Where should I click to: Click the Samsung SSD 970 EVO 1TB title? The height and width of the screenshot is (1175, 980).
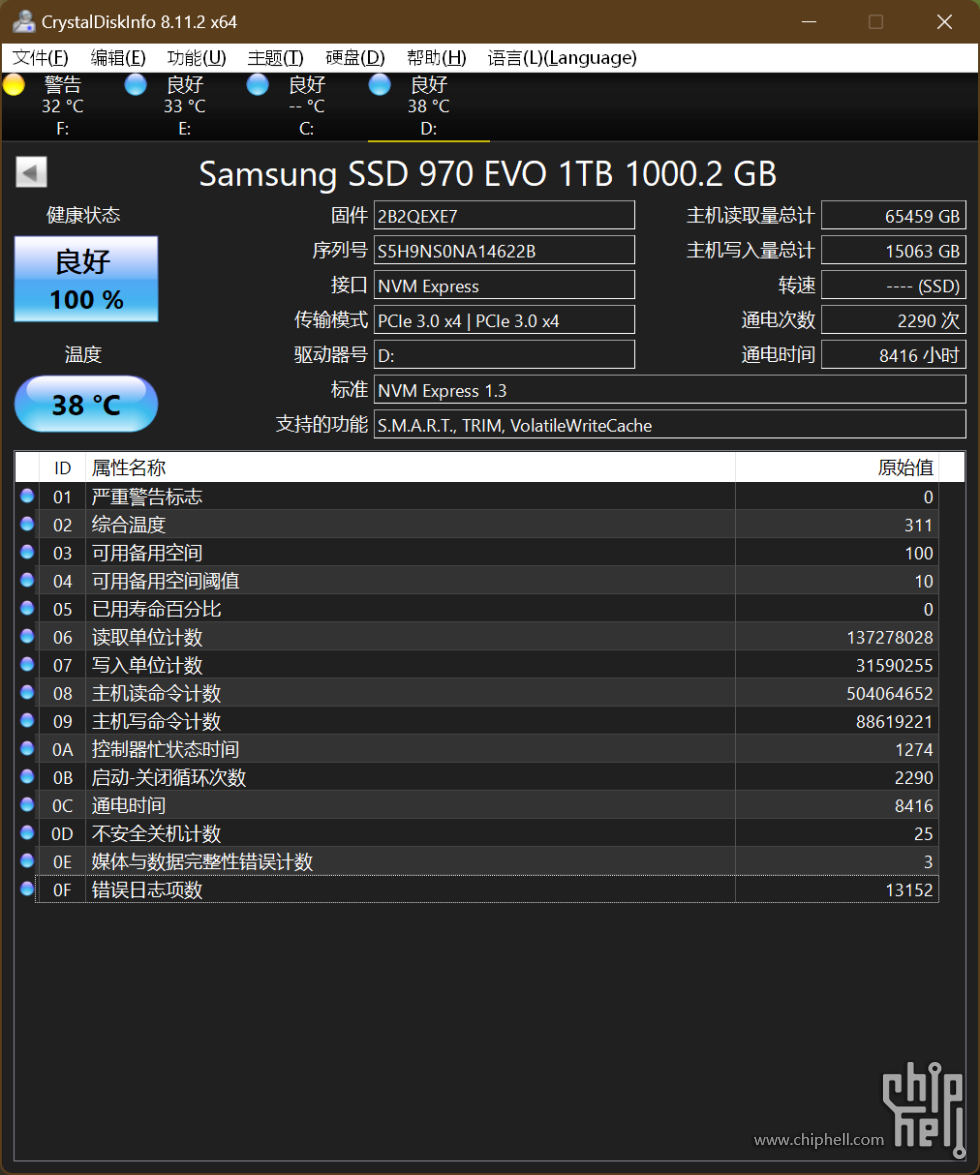tap(488, 174)
